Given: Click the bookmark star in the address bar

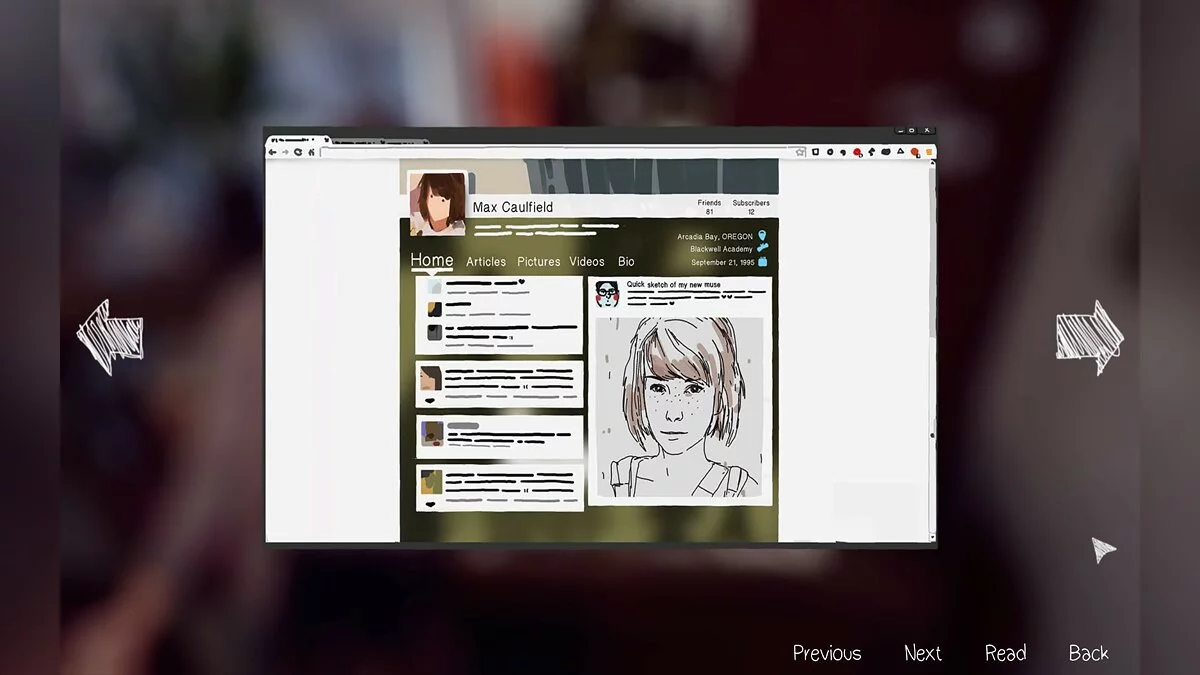Looking at the screenshot, I should (798, 150).
